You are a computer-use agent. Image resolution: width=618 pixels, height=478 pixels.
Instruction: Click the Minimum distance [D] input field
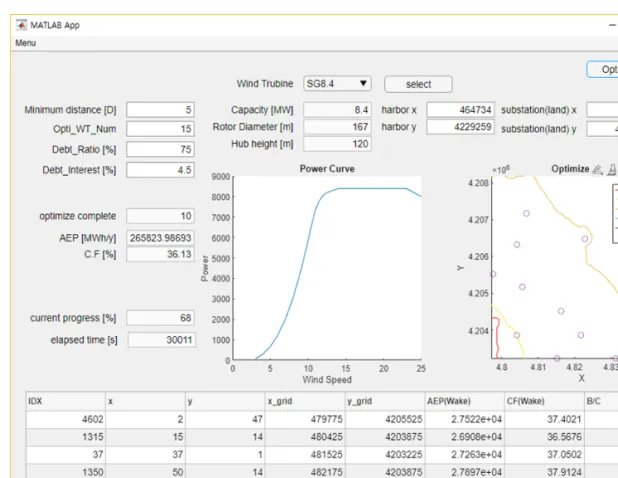click(160, 110)
